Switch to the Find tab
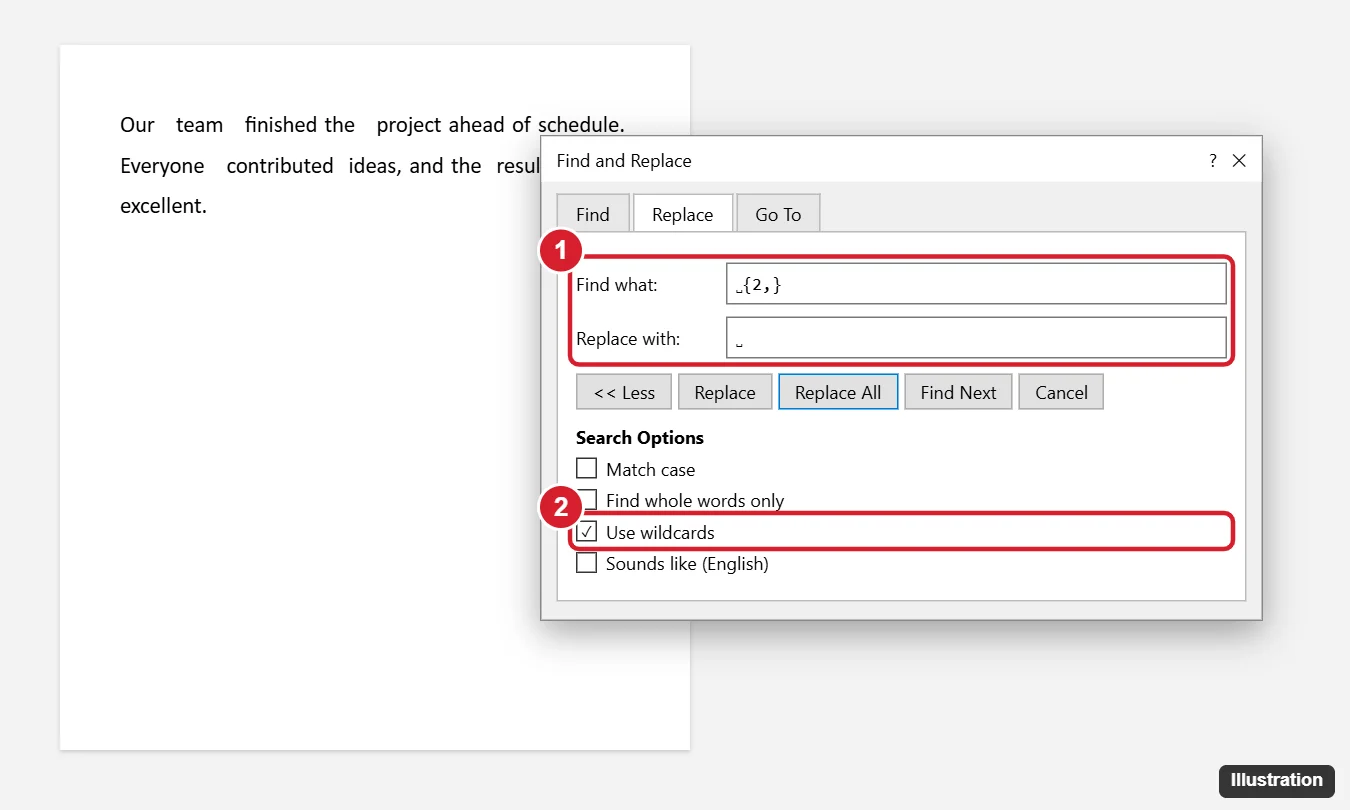The height and width of the screenshot is (810, 1350). point(593,214)
